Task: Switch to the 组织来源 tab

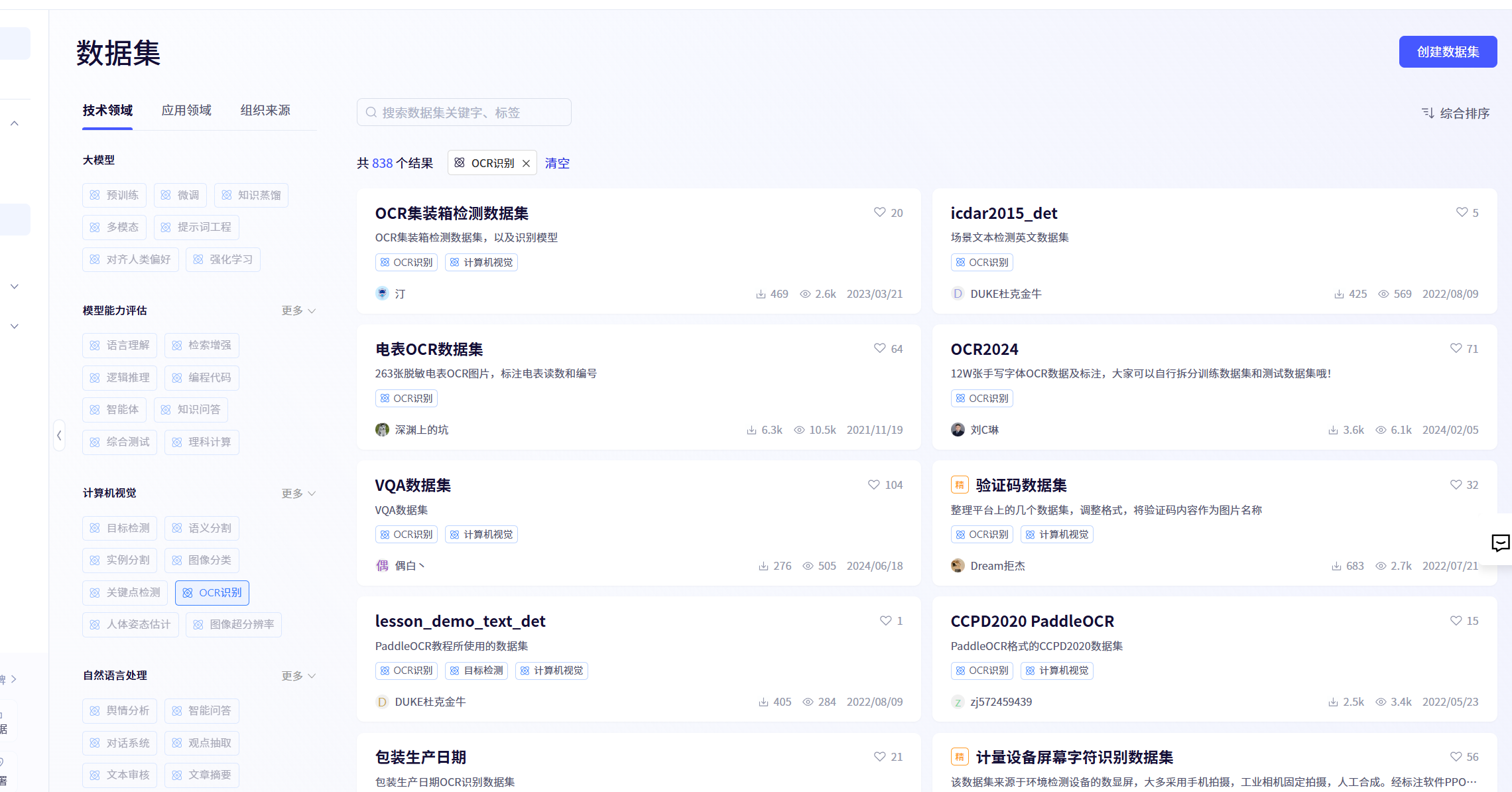Action: [265, 110]
